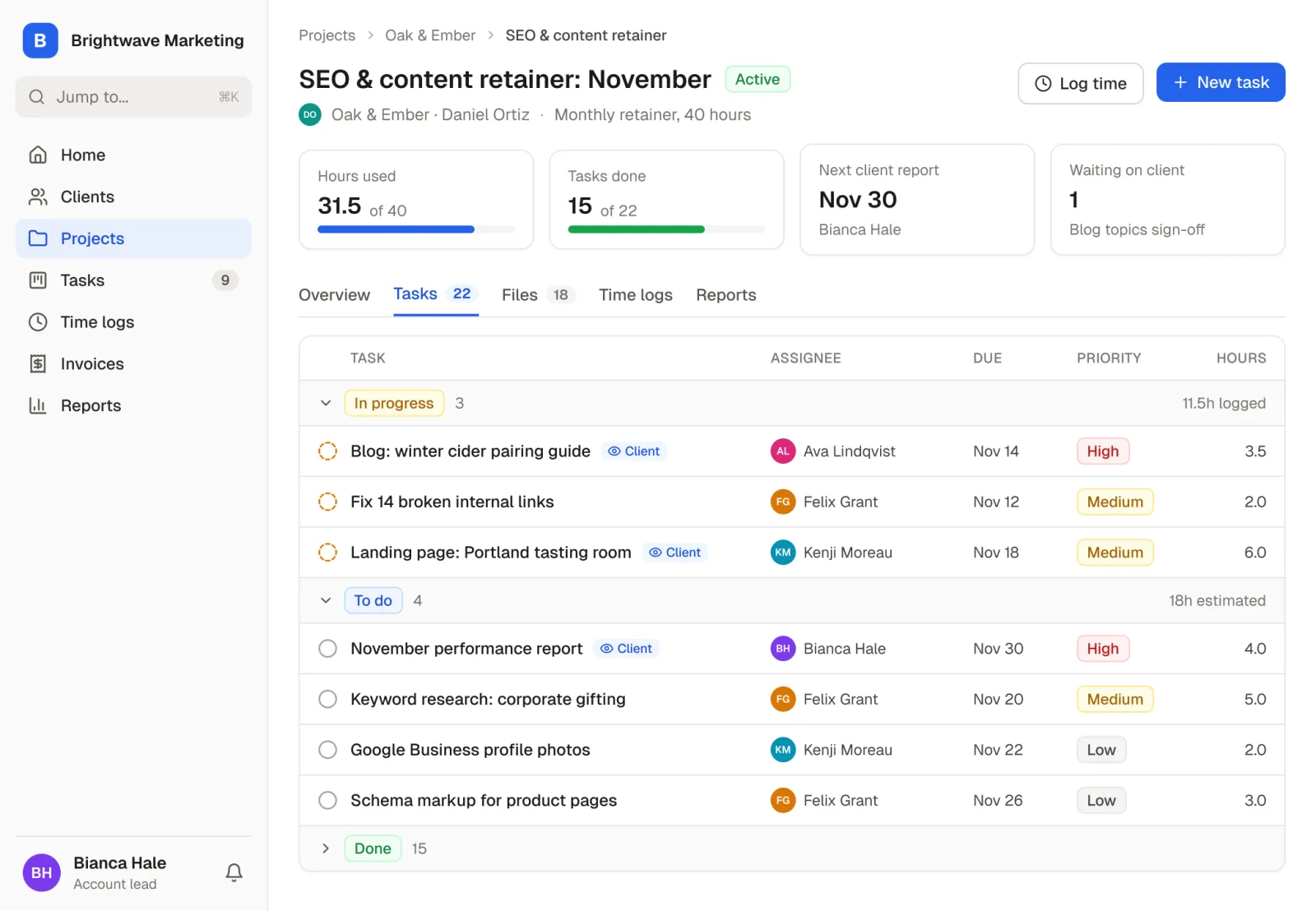This screenshot has width=1316, height=911.
Task: Open High priority dropdown for winter cider blog
Action: (x=1103, y=451)
